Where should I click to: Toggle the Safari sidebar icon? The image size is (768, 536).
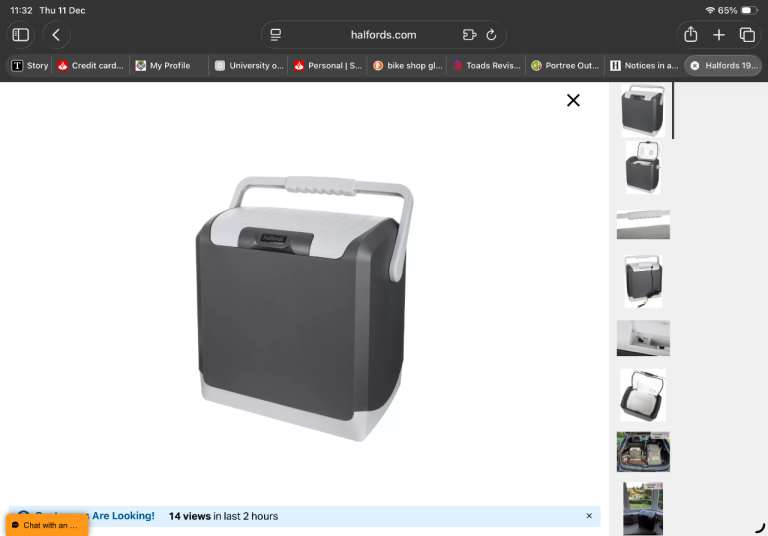pyautogui.click(x=21, y=35)
